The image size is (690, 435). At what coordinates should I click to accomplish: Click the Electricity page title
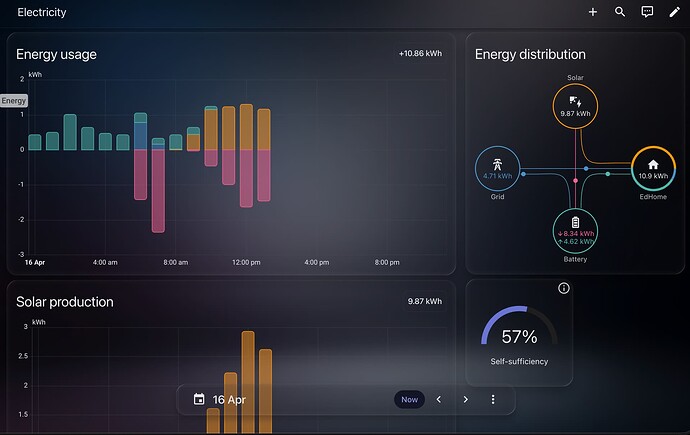(42, 12)
